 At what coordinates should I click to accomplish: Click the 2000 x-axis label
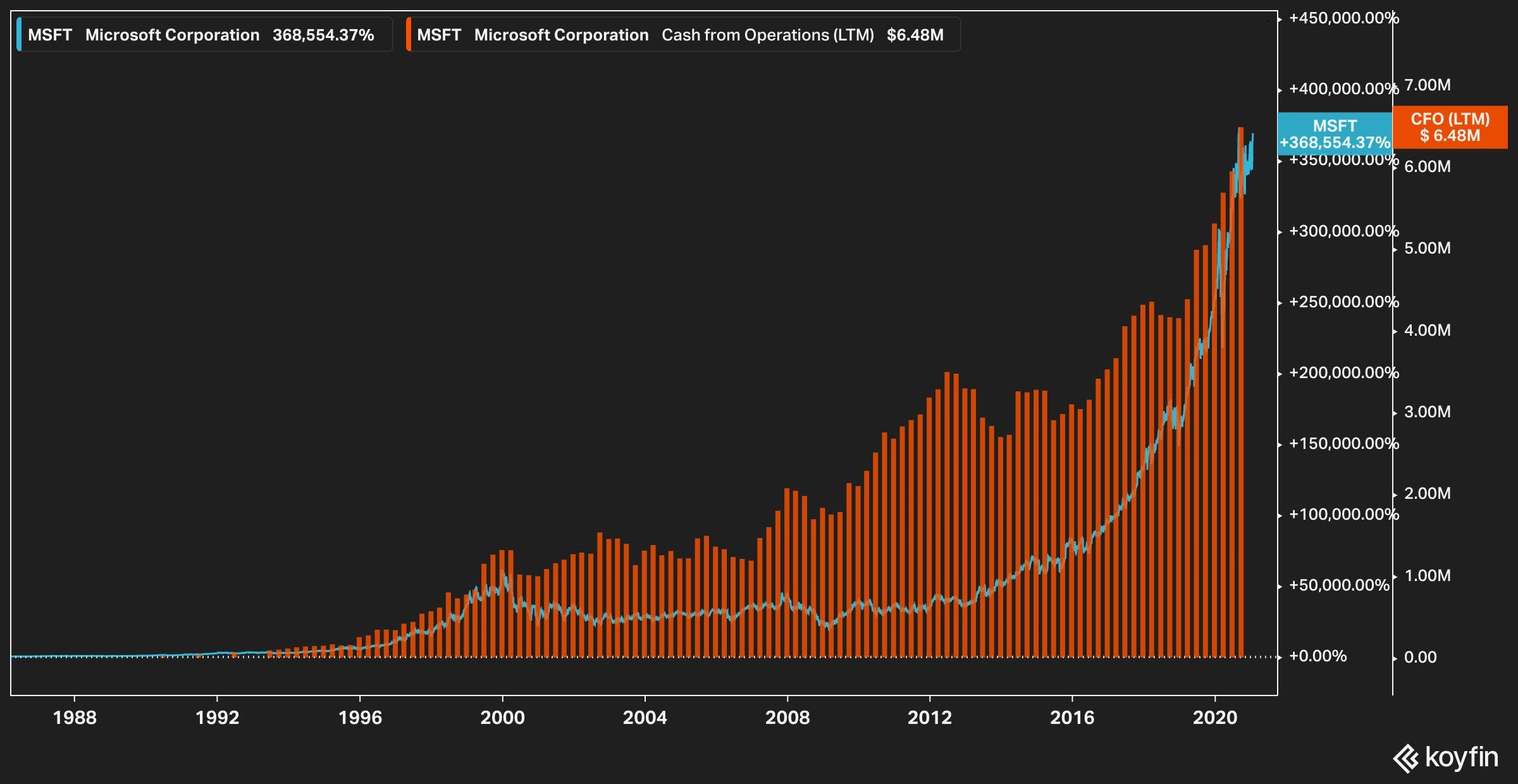(x=502, y=718)
